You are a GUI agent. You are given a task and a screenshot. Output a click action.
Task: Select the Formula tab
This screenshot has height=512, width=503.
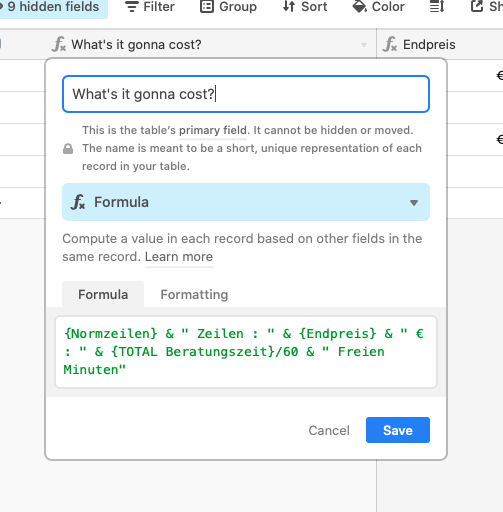tap(103, 294)
